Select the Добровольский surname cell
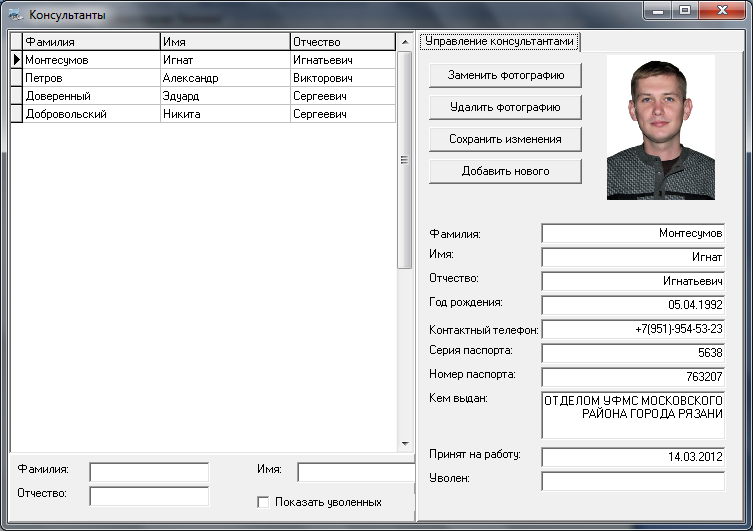The width and height of the screenshot is (753, 531). 91,114
